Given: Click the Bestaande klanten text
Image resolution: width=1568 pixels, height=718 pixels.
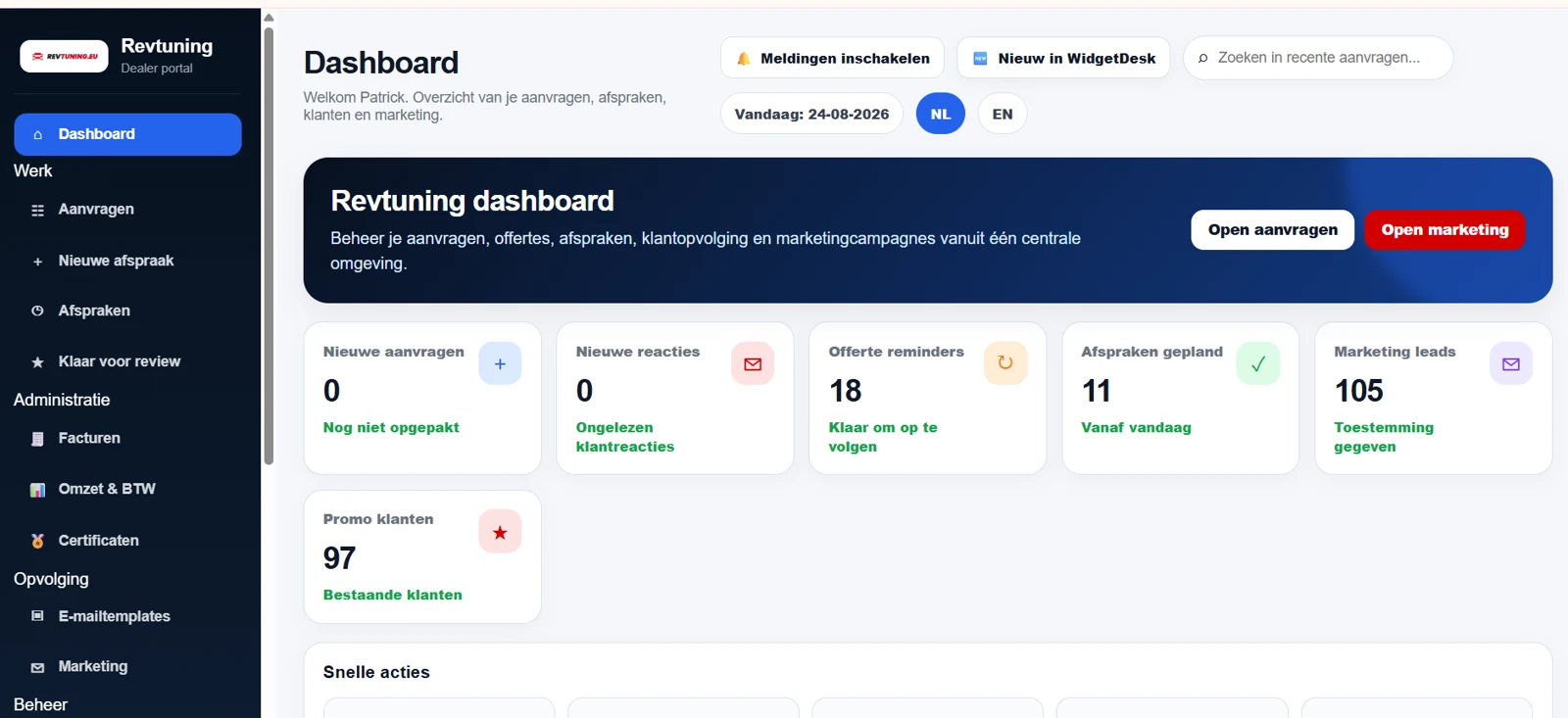Looking at the screenshot, I should point(393,595).
